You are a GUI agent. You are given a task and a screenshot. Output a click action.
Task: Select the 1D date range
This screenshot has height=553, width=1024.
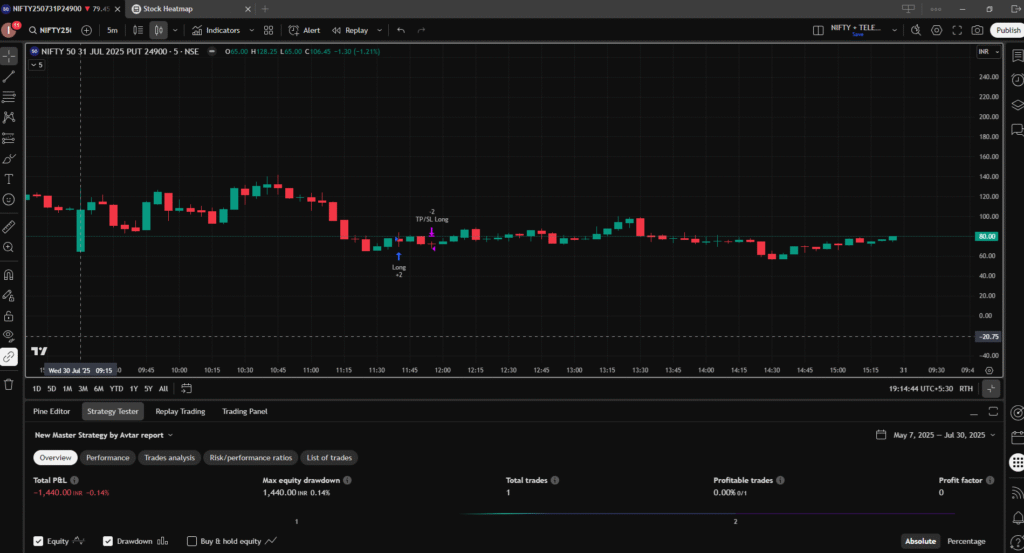point(37,388)
